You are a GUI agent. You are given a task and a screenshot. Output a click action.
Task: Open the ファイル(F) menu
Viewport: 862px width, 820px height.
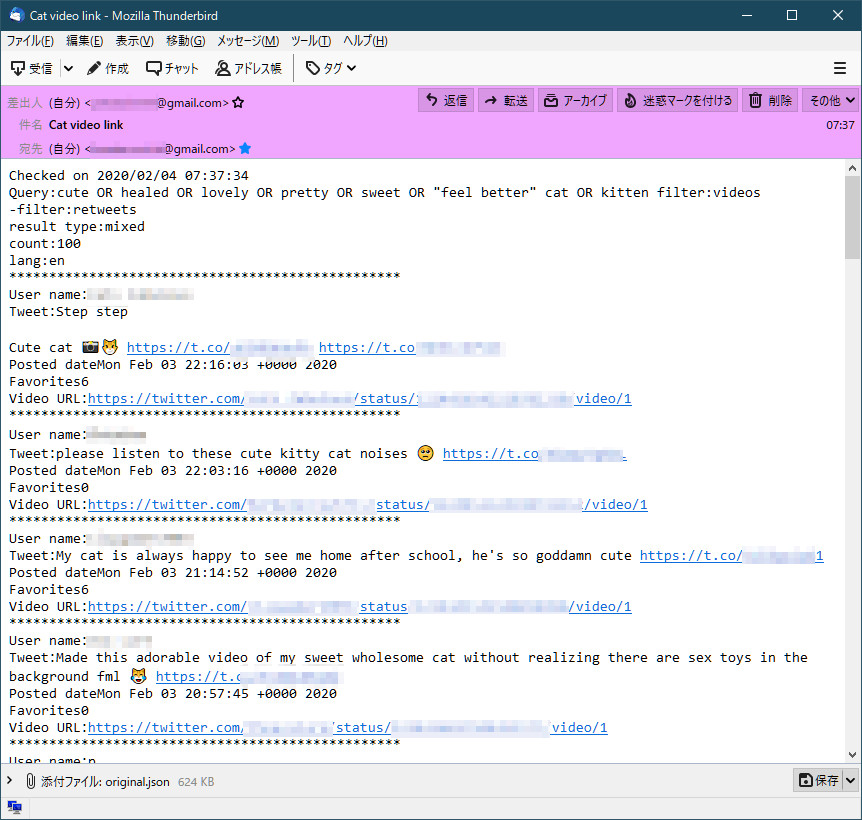click(x=30, y=41)
